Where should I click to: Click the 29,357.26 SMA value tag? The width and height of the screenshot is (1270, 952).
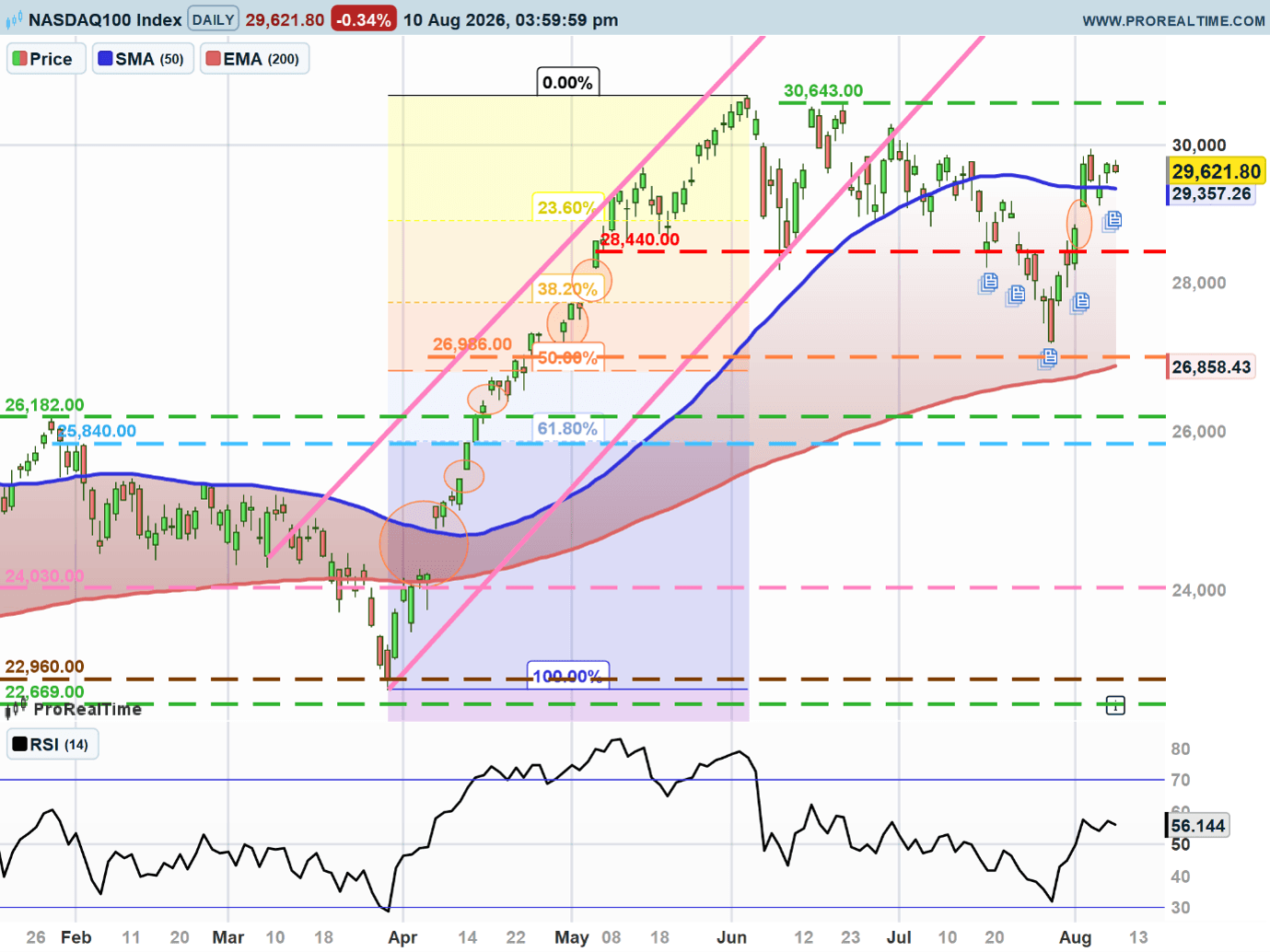point(1211,194)
